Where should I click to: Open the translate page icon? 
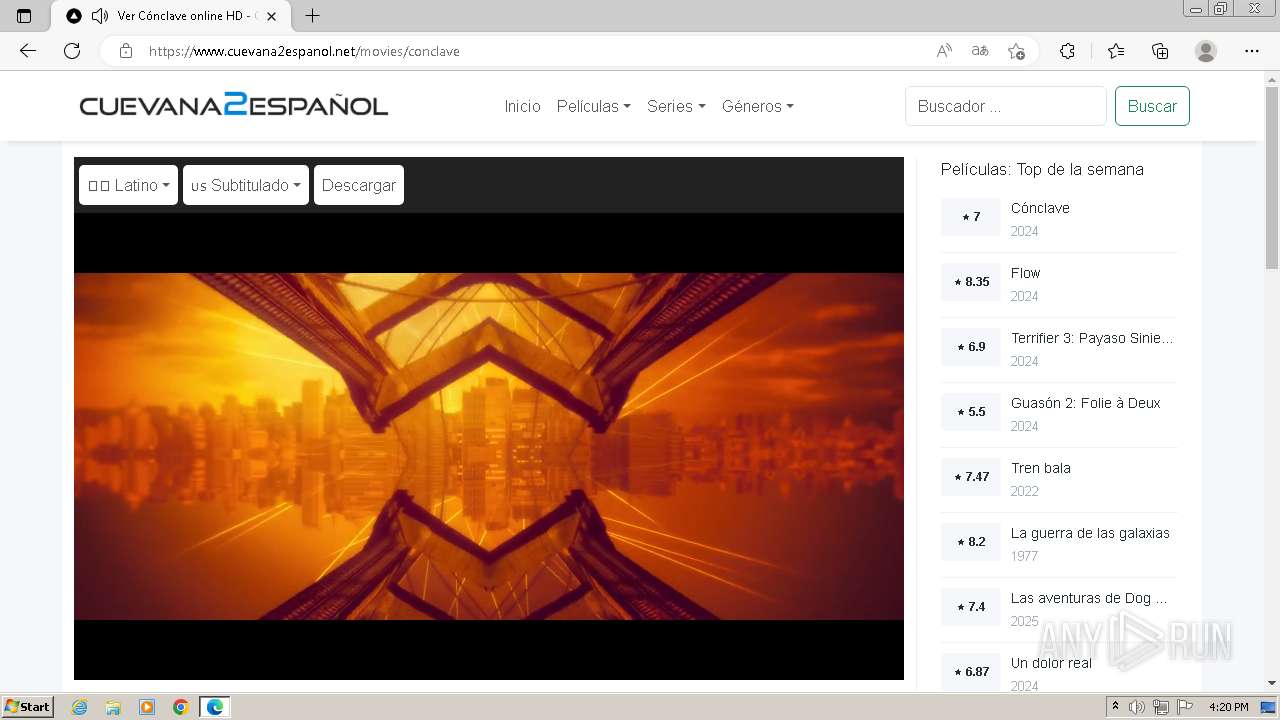(980, 51)
